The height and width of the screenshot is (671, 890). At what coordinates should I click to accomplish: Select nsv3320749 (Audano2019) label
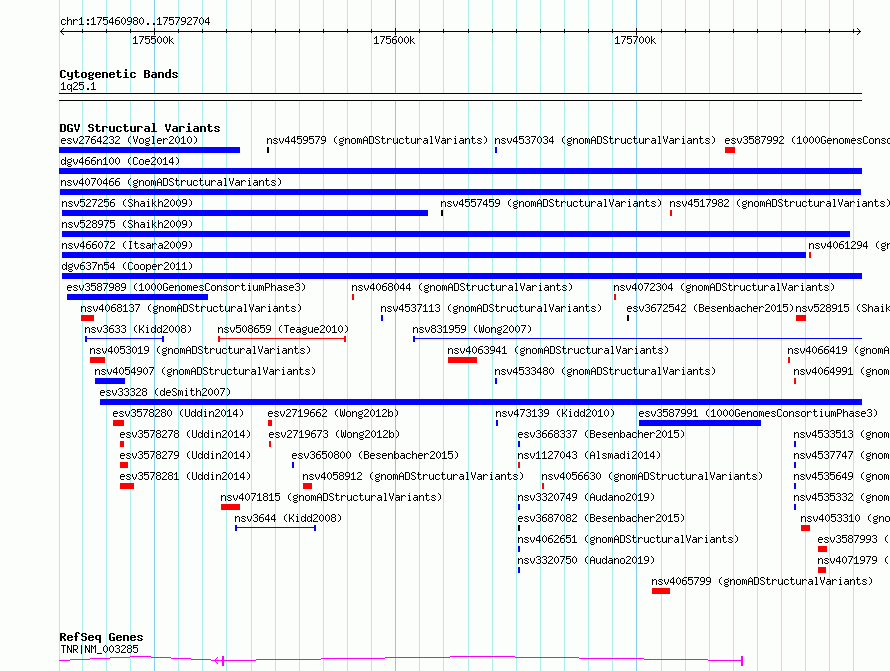586,497
